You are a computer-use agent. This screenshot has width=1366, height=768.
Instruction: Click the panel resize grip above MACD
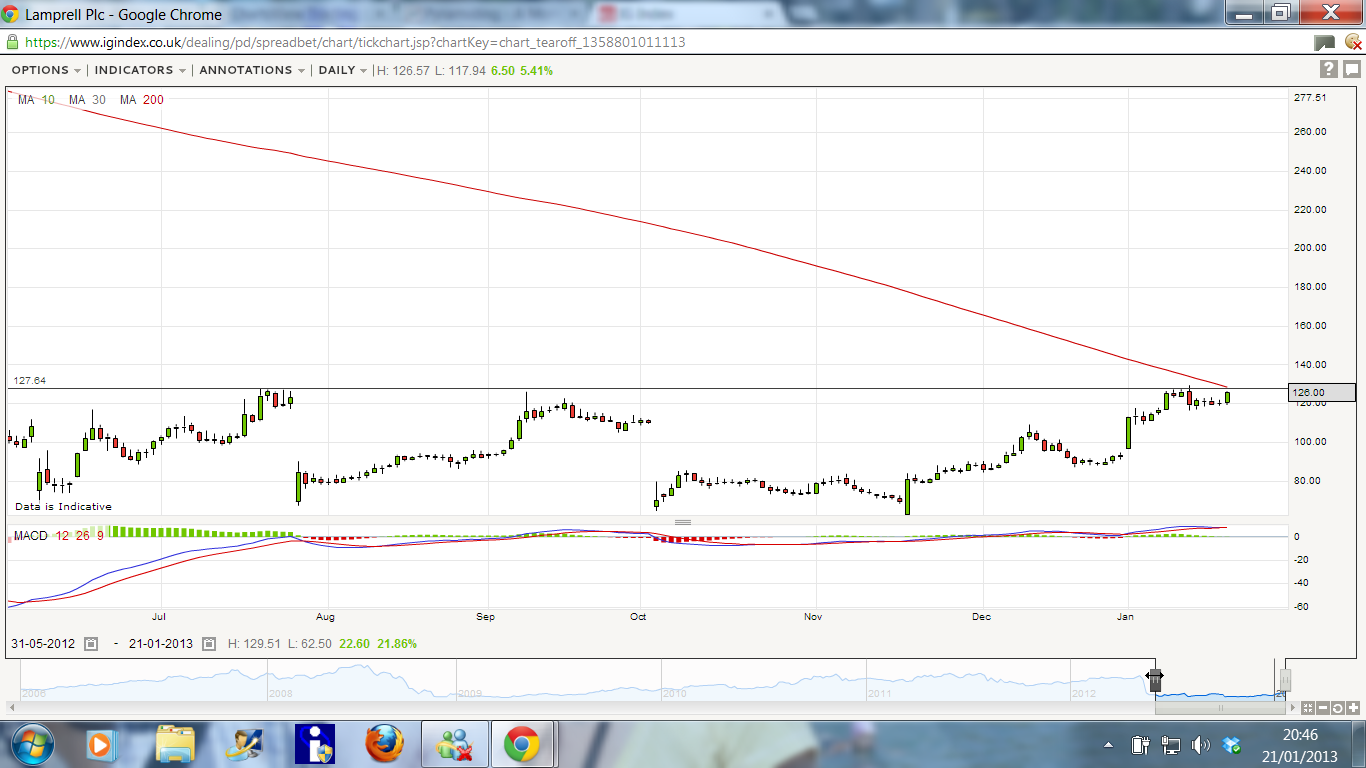[x=683, y=522]
